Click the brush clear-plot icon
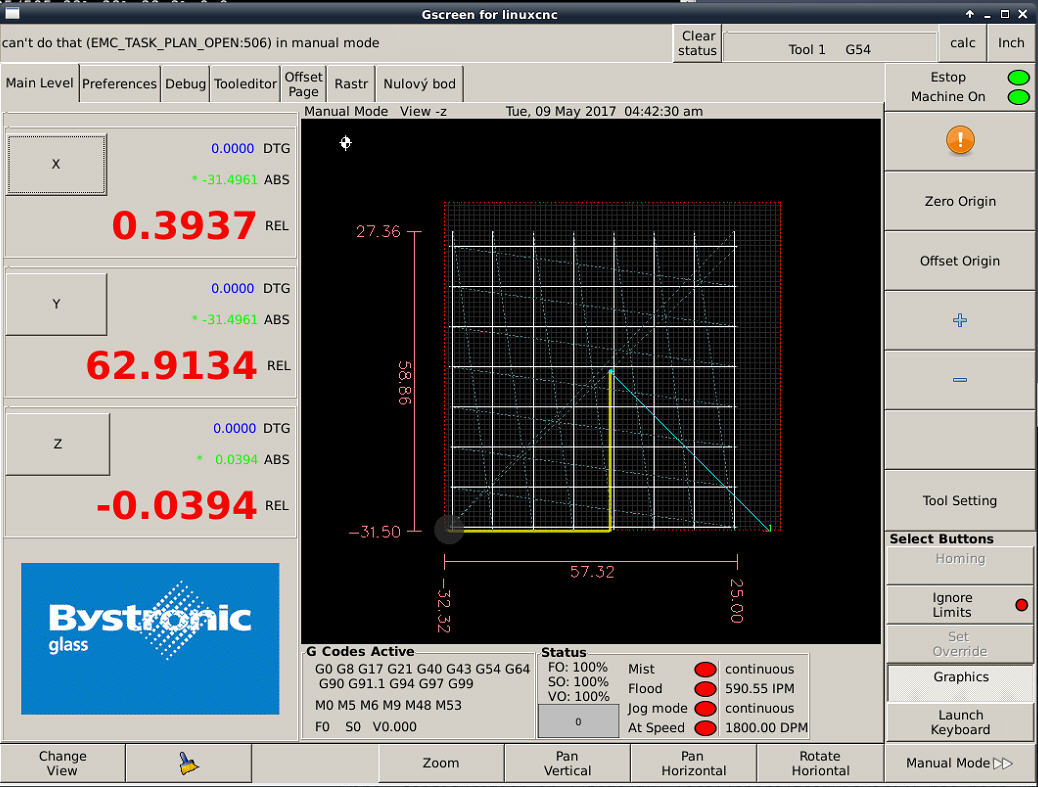 click(188, 764)
